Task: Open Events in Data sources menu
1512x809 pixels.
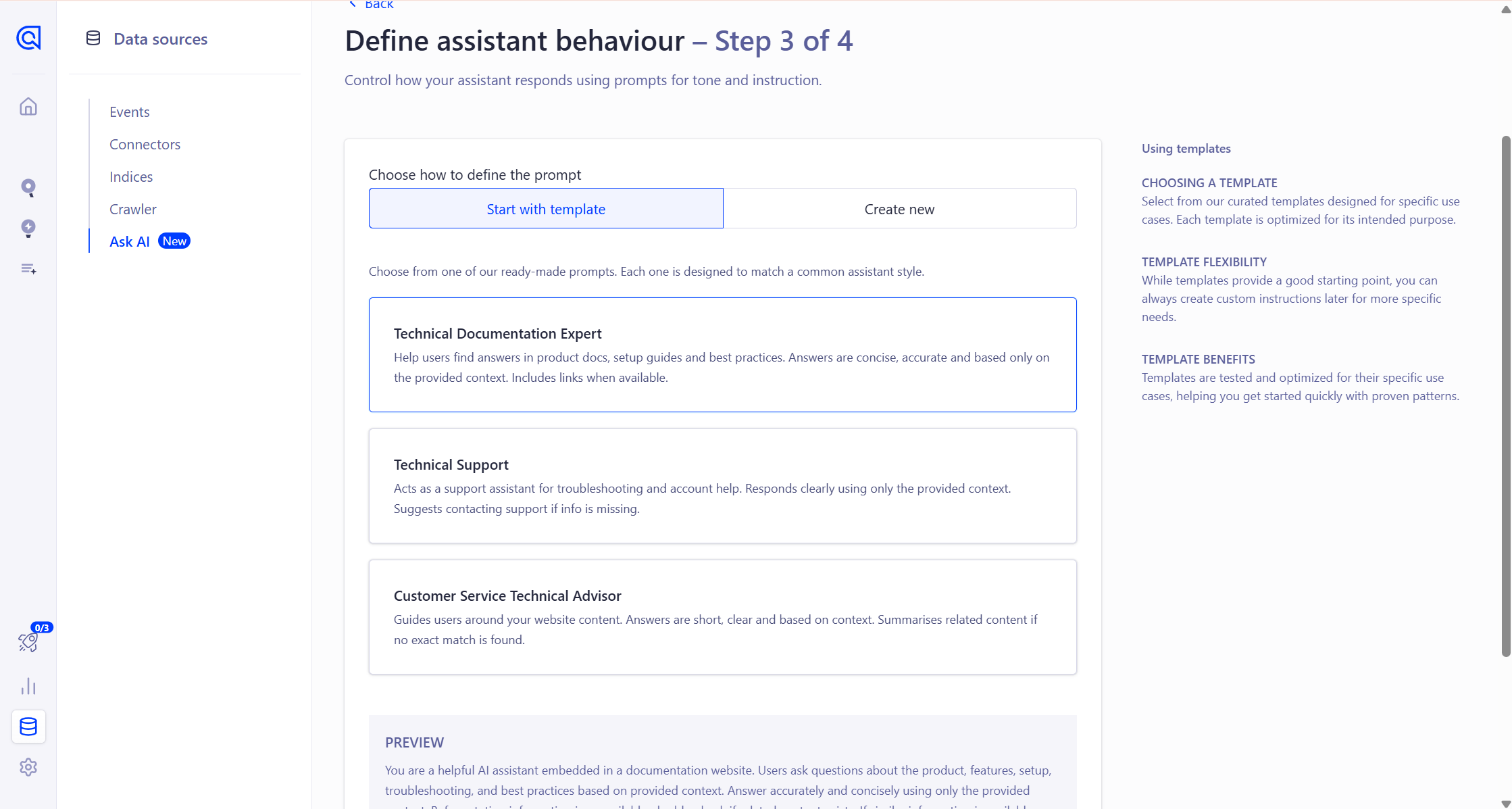Action: tap(130, 112)
